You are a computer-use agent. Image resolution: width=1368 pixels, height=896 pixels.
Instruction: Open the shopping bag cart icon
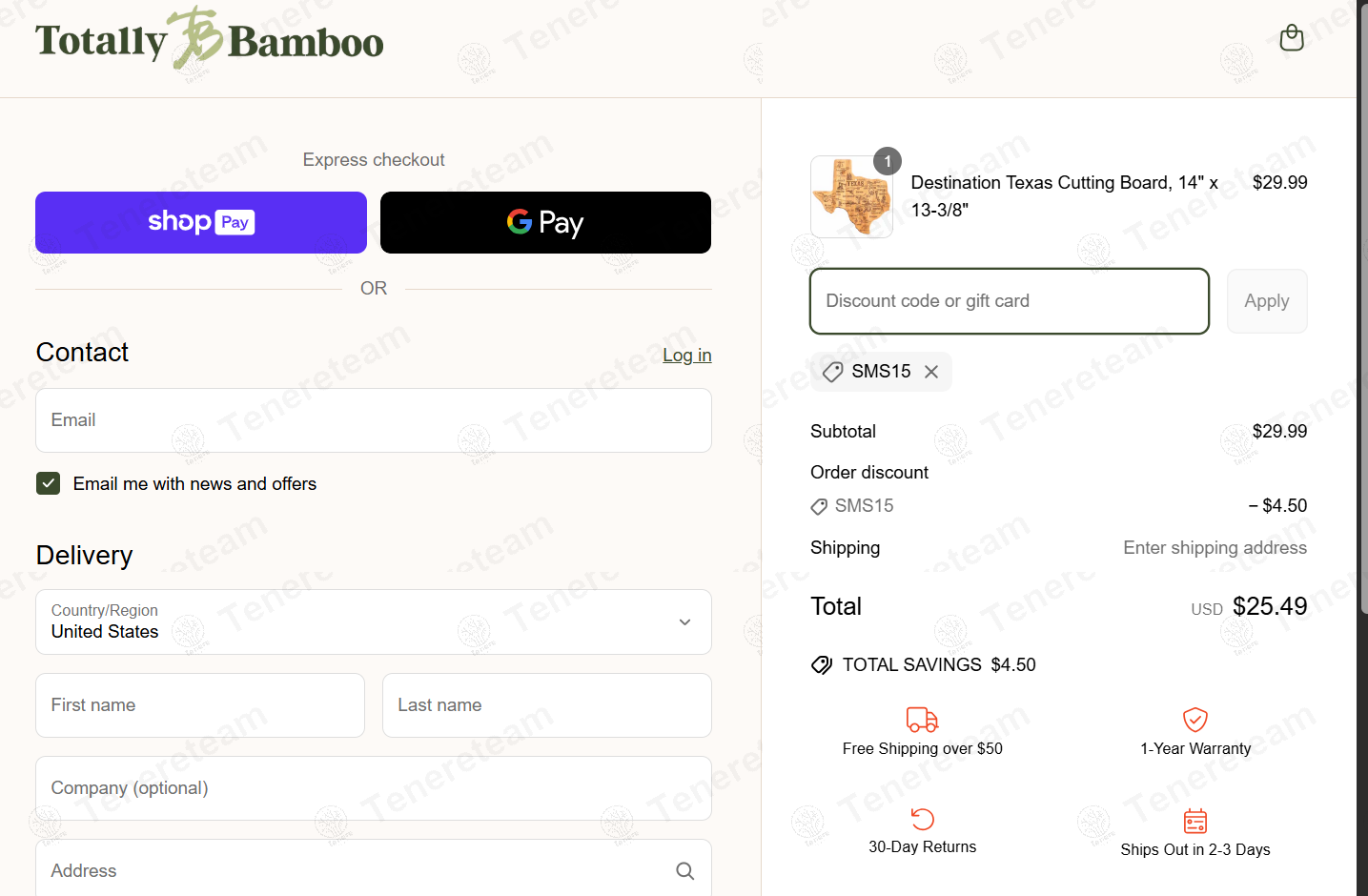tap(1291, 38)
